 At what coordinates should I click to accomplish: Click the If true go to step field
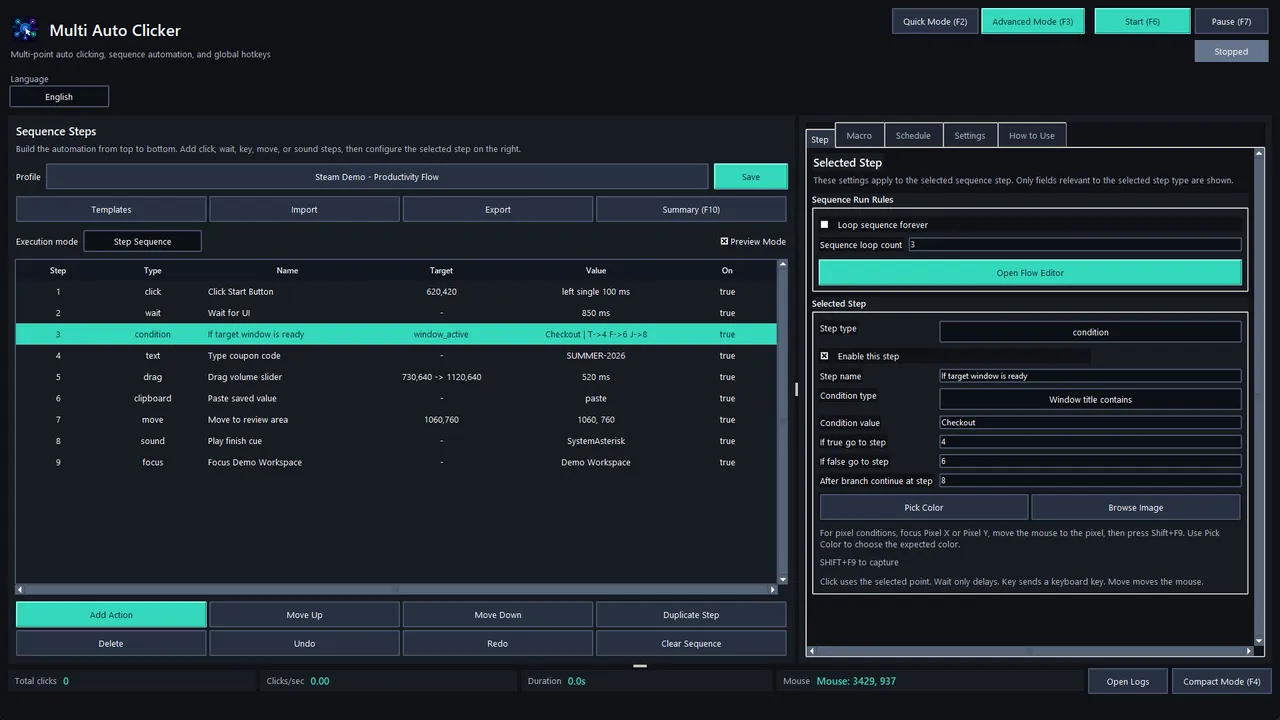pos(1090,442)
